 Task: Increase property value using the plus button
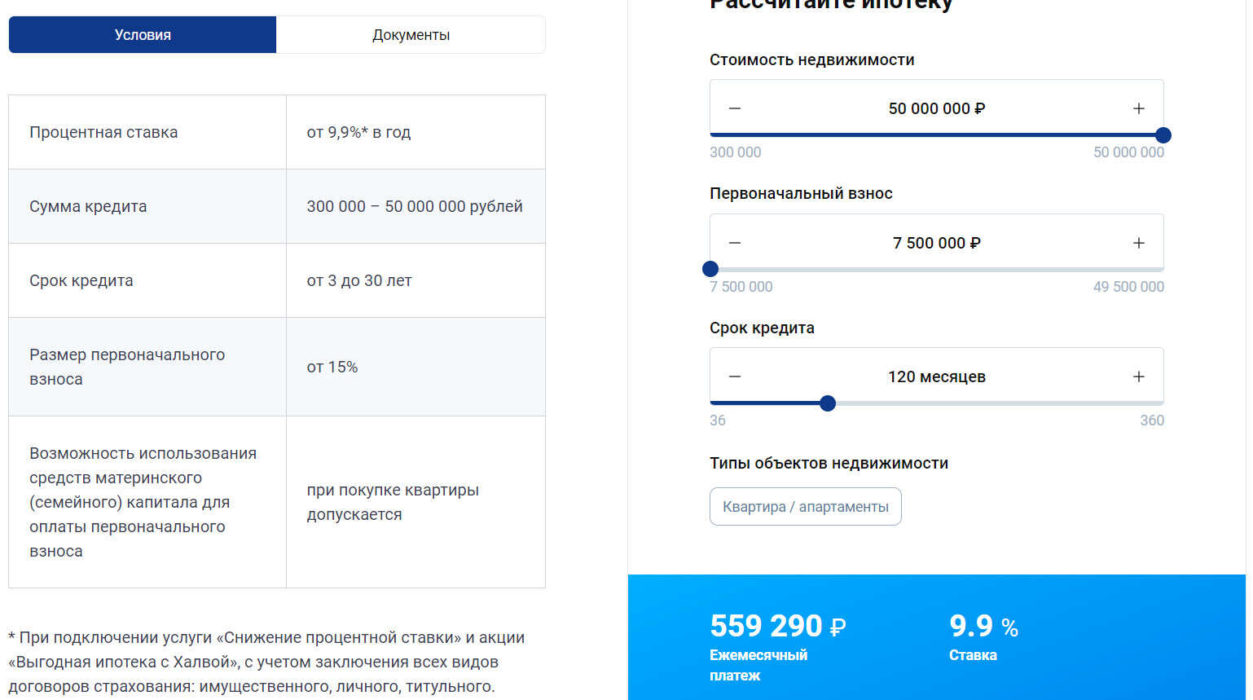pyautogui.click(x=1138, y=108)
